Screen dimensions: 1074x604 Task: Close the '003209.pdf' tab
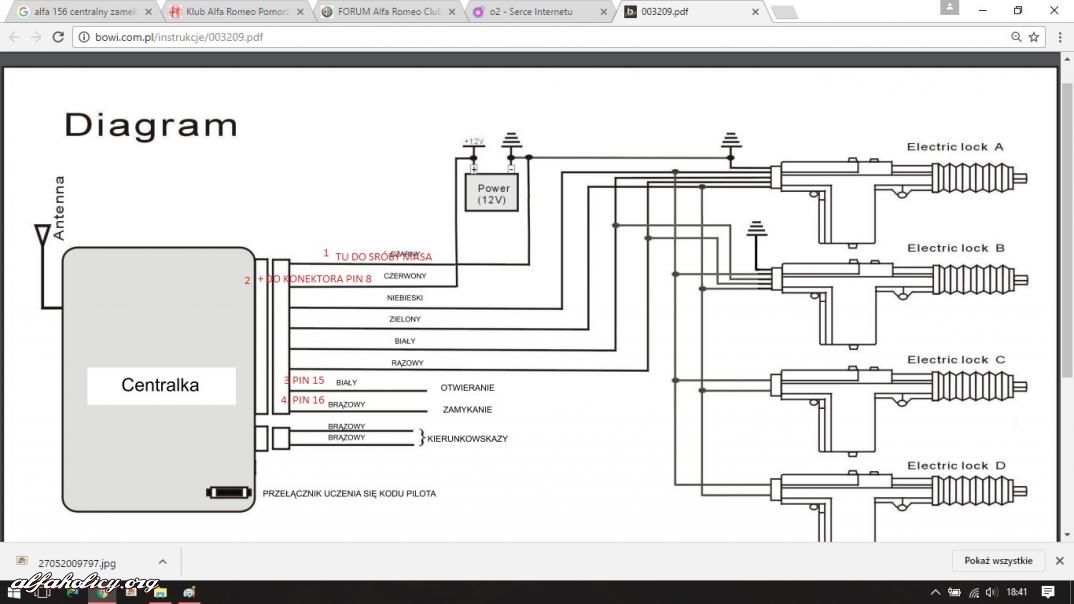755,12
